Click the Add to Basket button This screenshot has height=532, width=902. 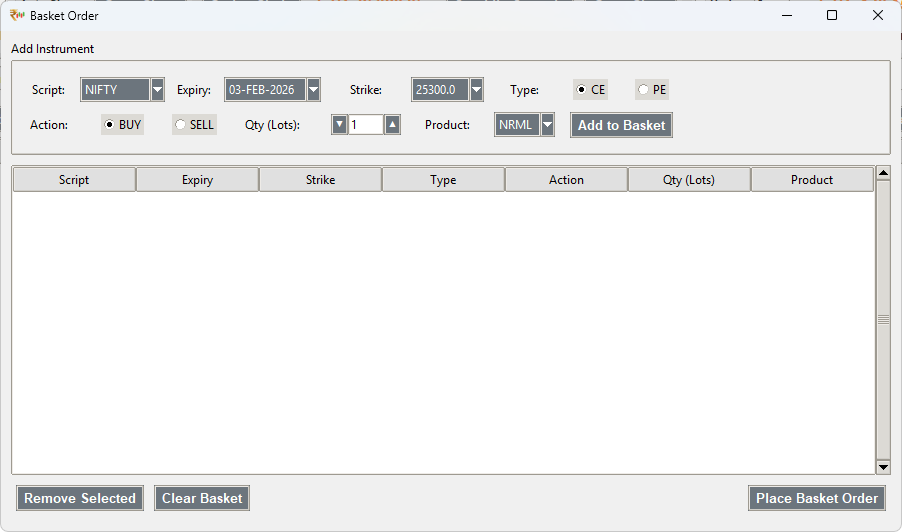[621, 125]
